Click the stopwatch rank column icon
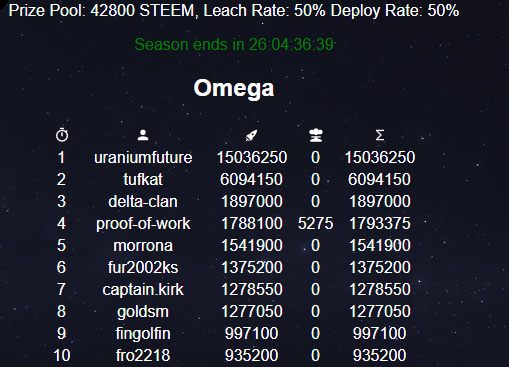This screenshot has width=509, height=367. (62, 135)
